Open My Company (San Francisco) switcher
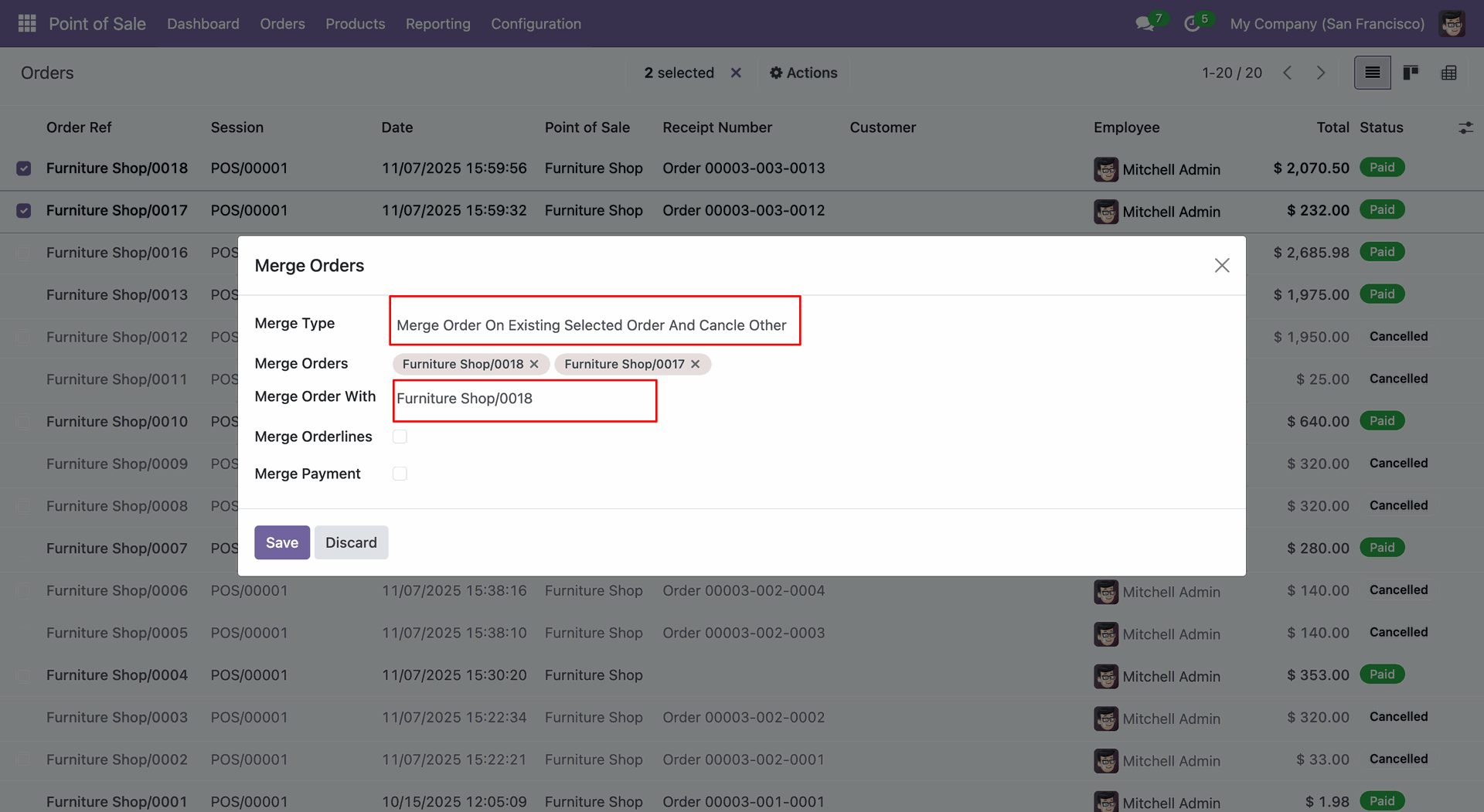Viewport: 1484px width, 812px height. [1326, 24]
